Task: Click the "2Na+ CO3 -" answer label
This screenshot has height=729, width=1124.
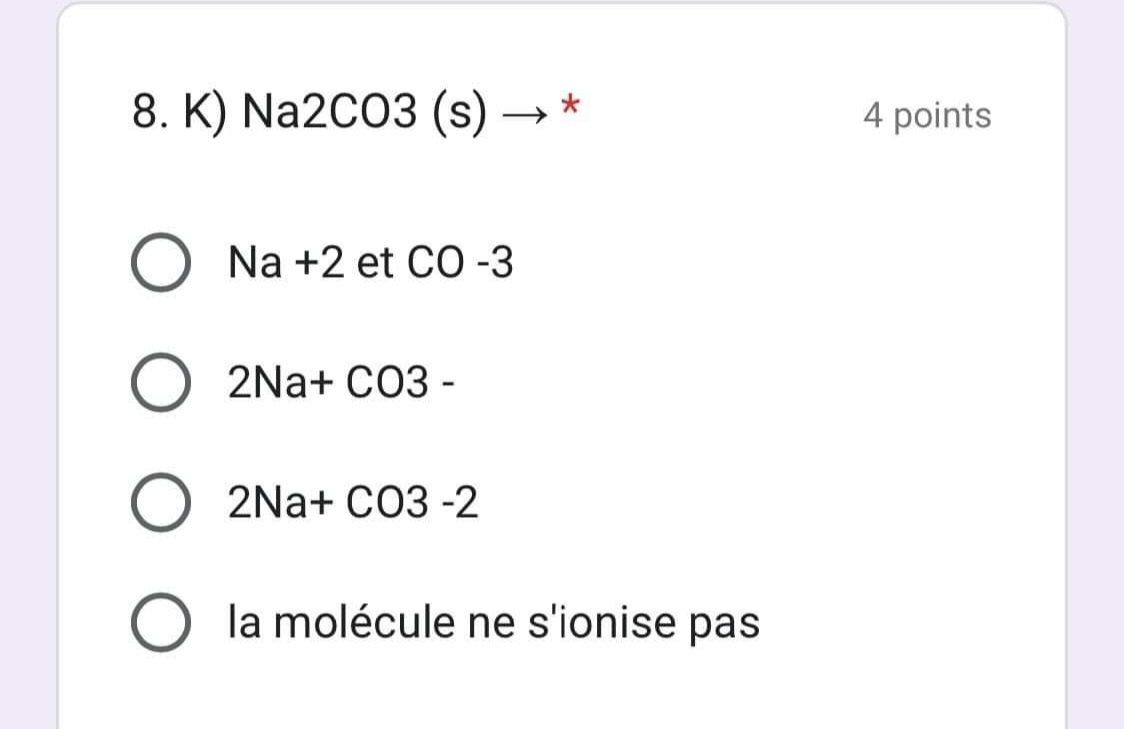Action: click(342, 382)
